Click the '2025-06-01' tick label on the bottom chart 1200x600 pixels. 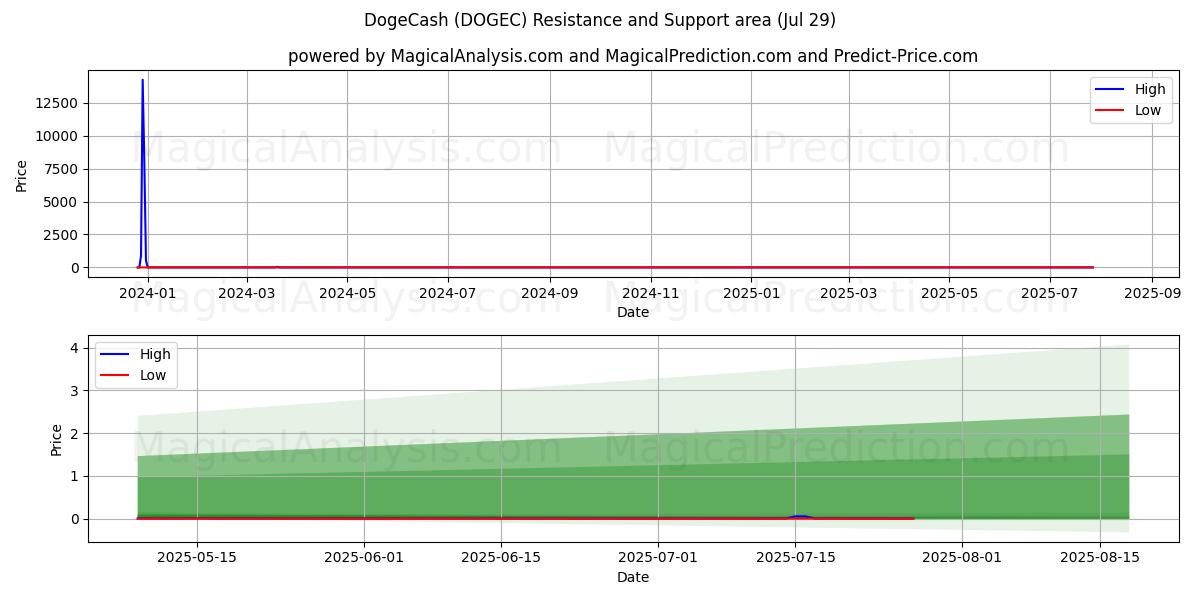364,559
